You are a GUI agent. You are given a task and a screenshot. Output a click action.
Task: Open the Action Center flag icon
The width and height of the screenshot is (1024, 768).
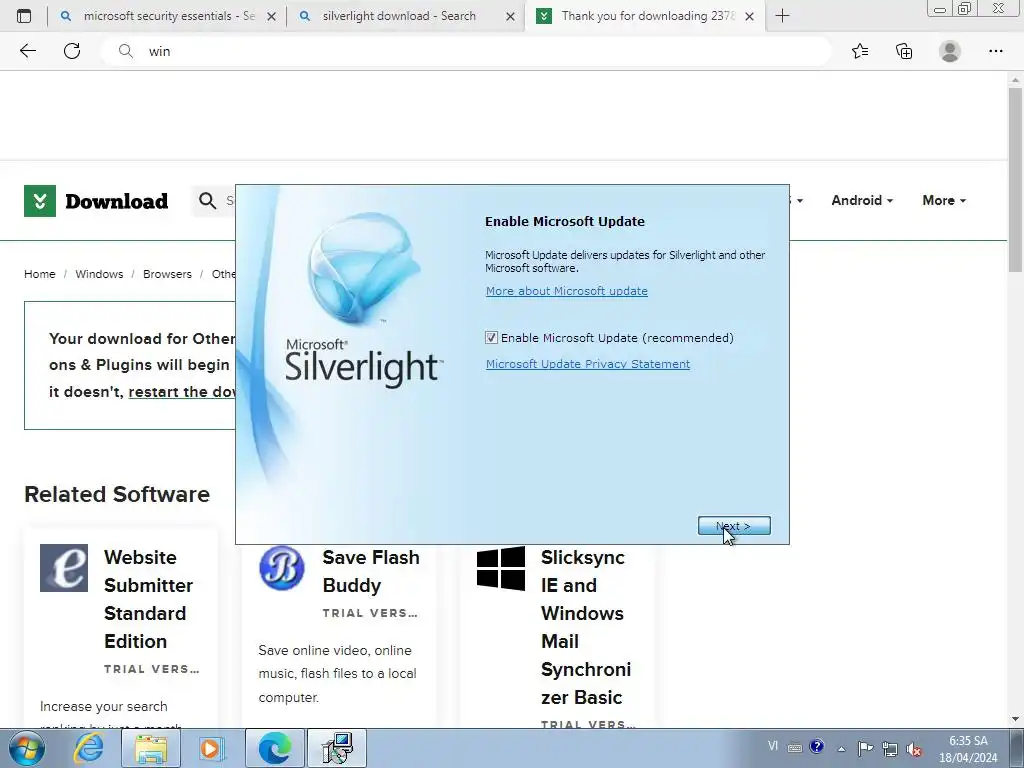point(865,748)
